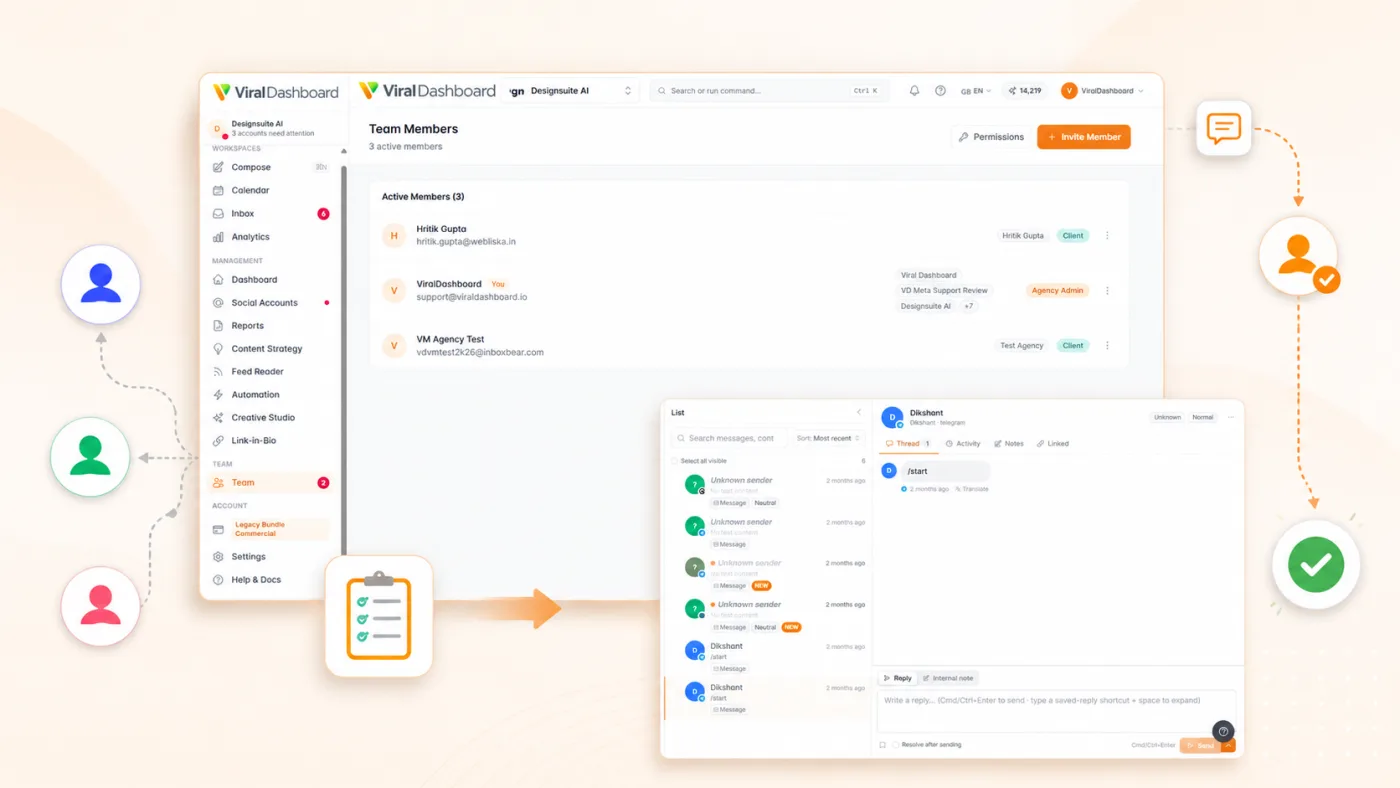Click the Test Agency workspace tag
The height and width of the screenshot is (788, 1400).
coord(1022,346)
